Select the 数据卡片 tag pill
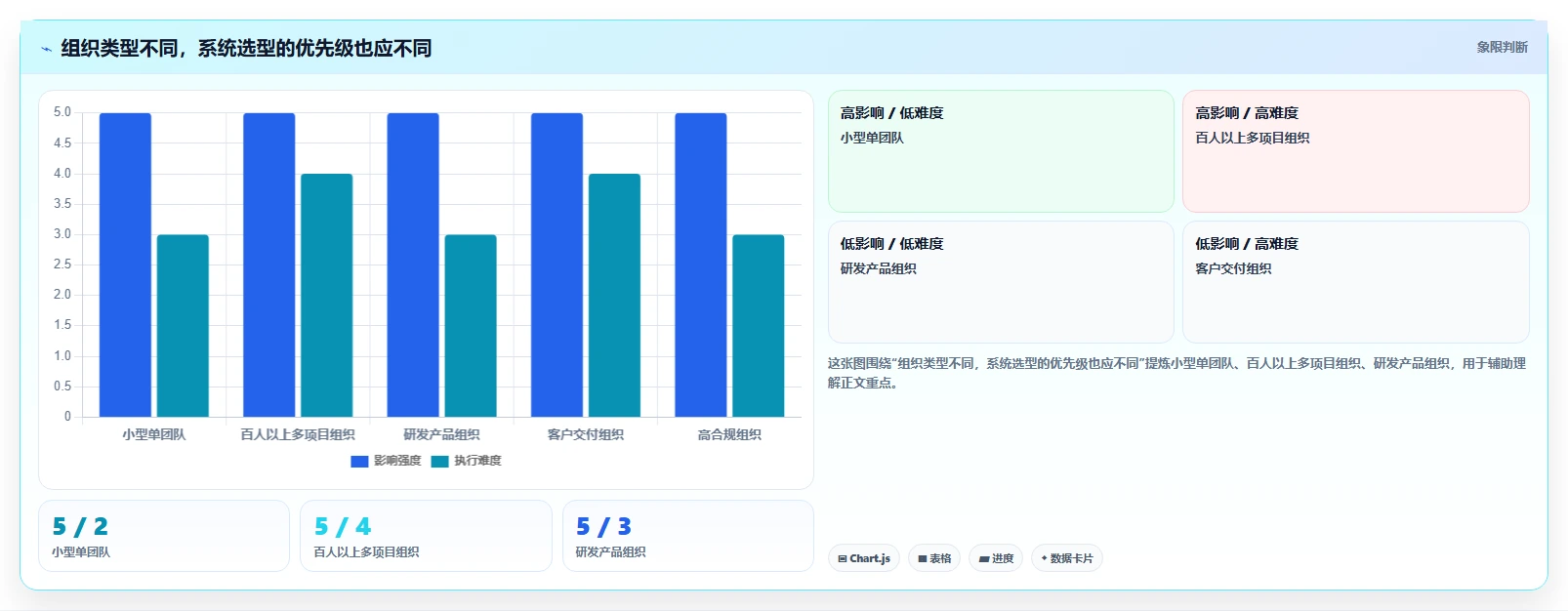The width and height of the screenshot is (1568, 611). point(1067,558)
